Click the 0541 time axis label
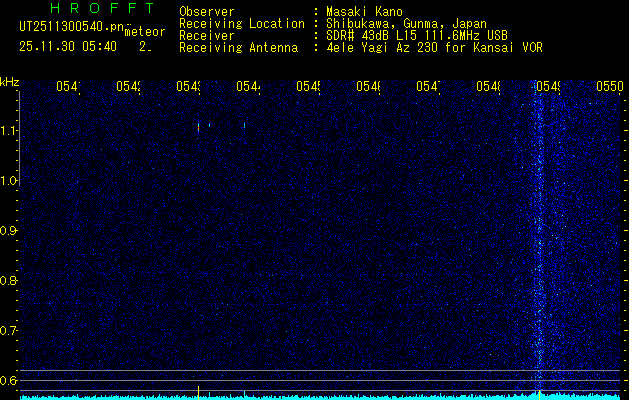This screenshot has width=629, height=400. [68, 86]
